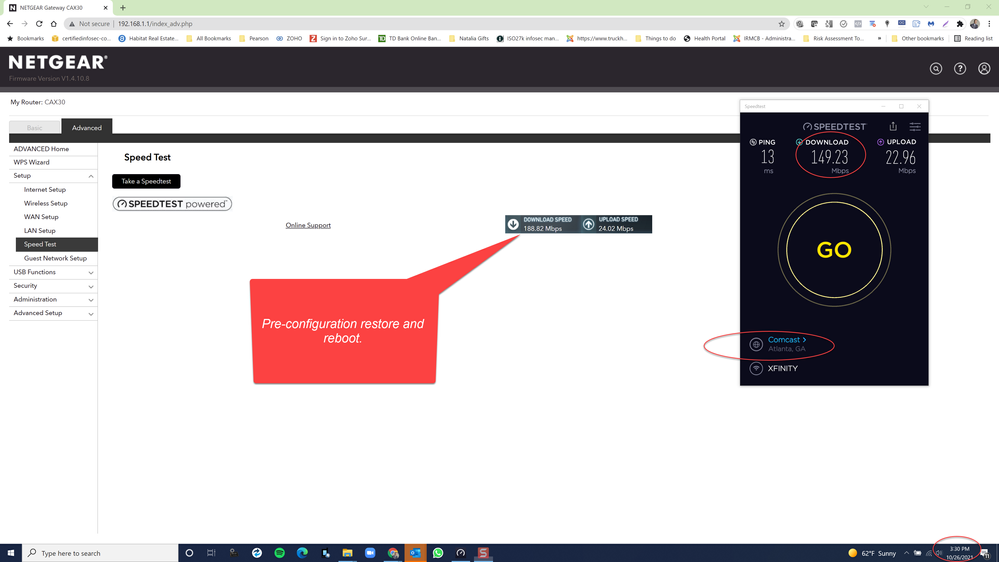Viewport: 999px width, 562px height.
Task: Show more bookmarks with the overflow chevron
Action: point(879,38)
